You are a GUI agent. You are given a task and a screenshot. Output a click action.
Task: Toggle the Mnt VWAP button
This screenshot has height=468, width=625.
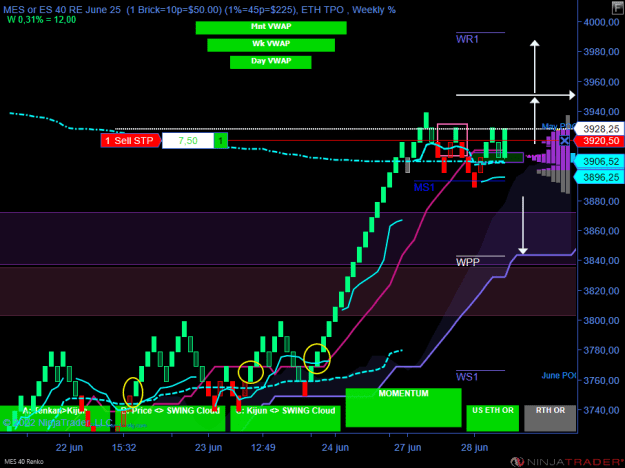[271, 28]
